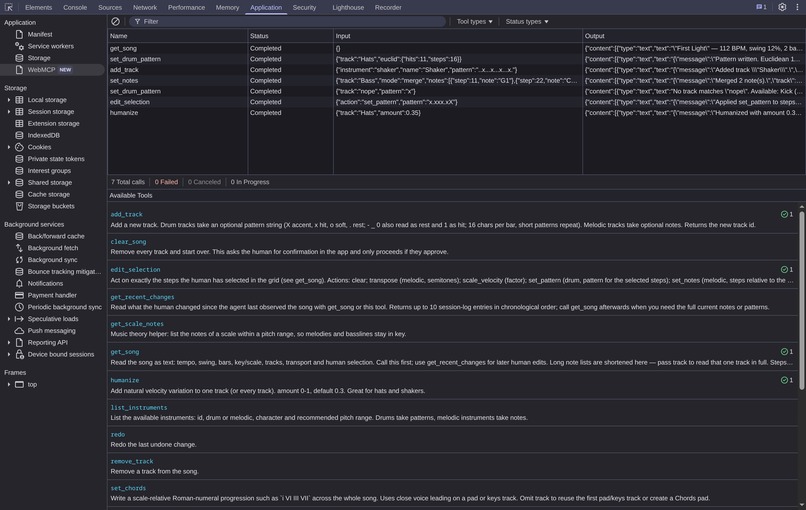Select the WebMCP sidebar item
The height and width of the screenshot is (510, 806).
[52, 70]
